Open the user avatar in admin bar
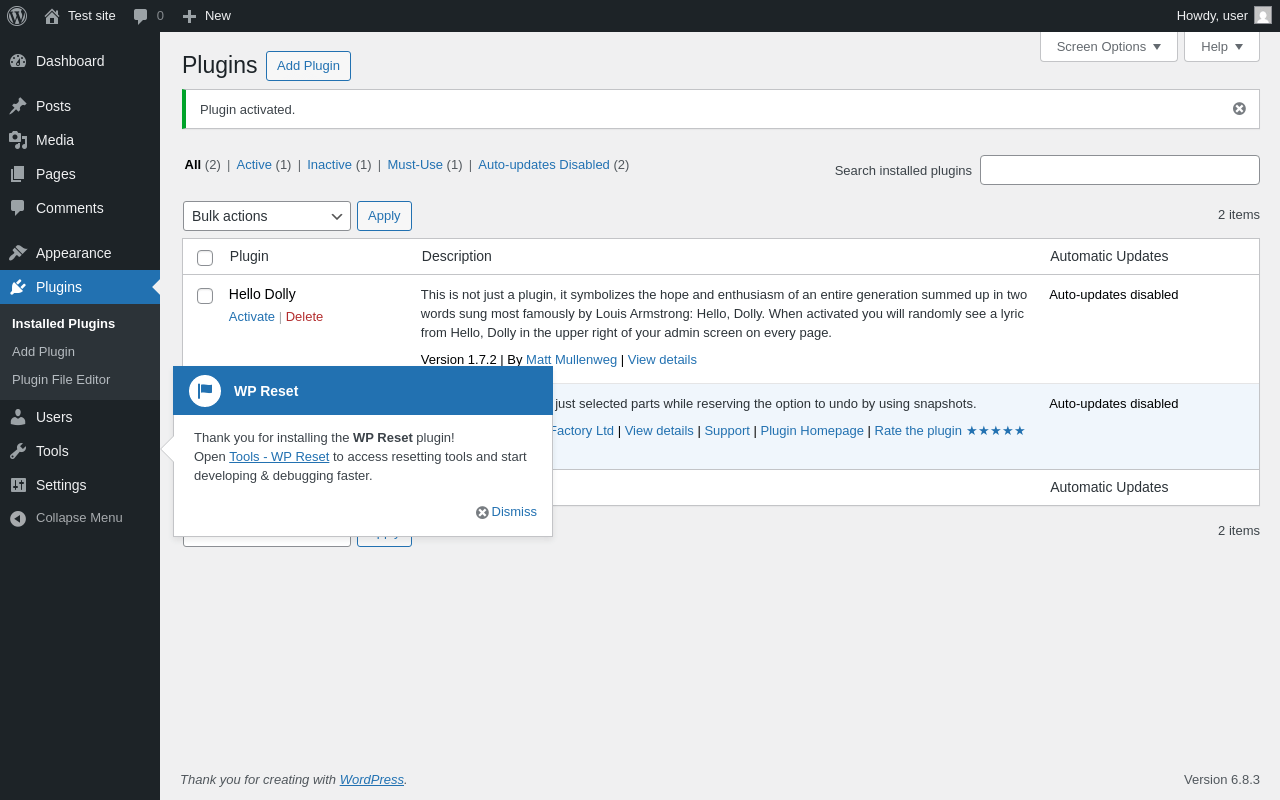1280x800 pixels. [x=1263, y=15]
